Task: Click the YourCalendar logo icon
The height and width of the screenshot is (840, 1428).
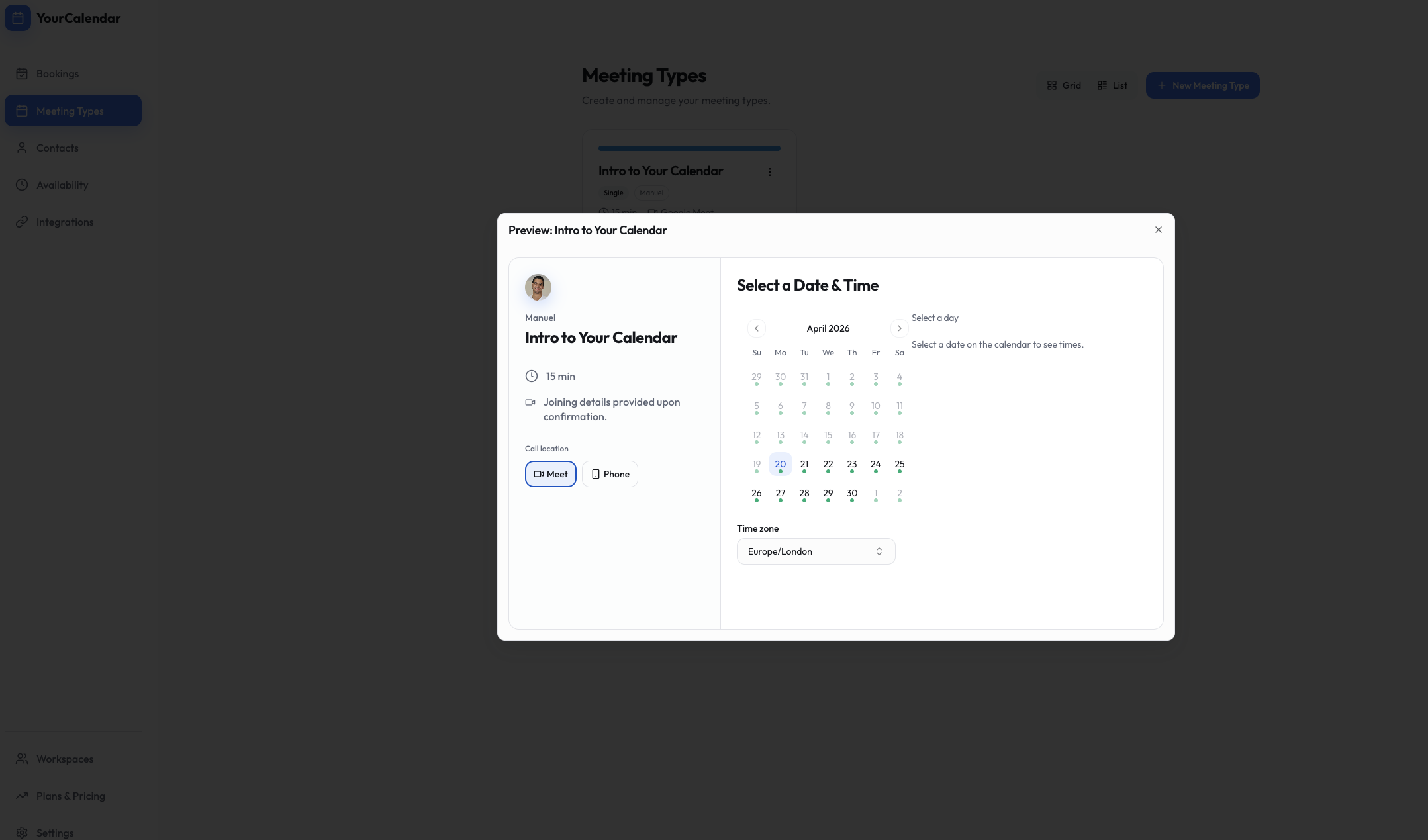Action: (18, 18)
